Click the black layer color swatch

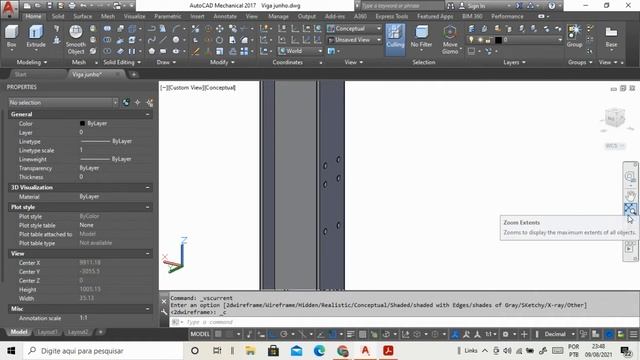coord(498,40)
